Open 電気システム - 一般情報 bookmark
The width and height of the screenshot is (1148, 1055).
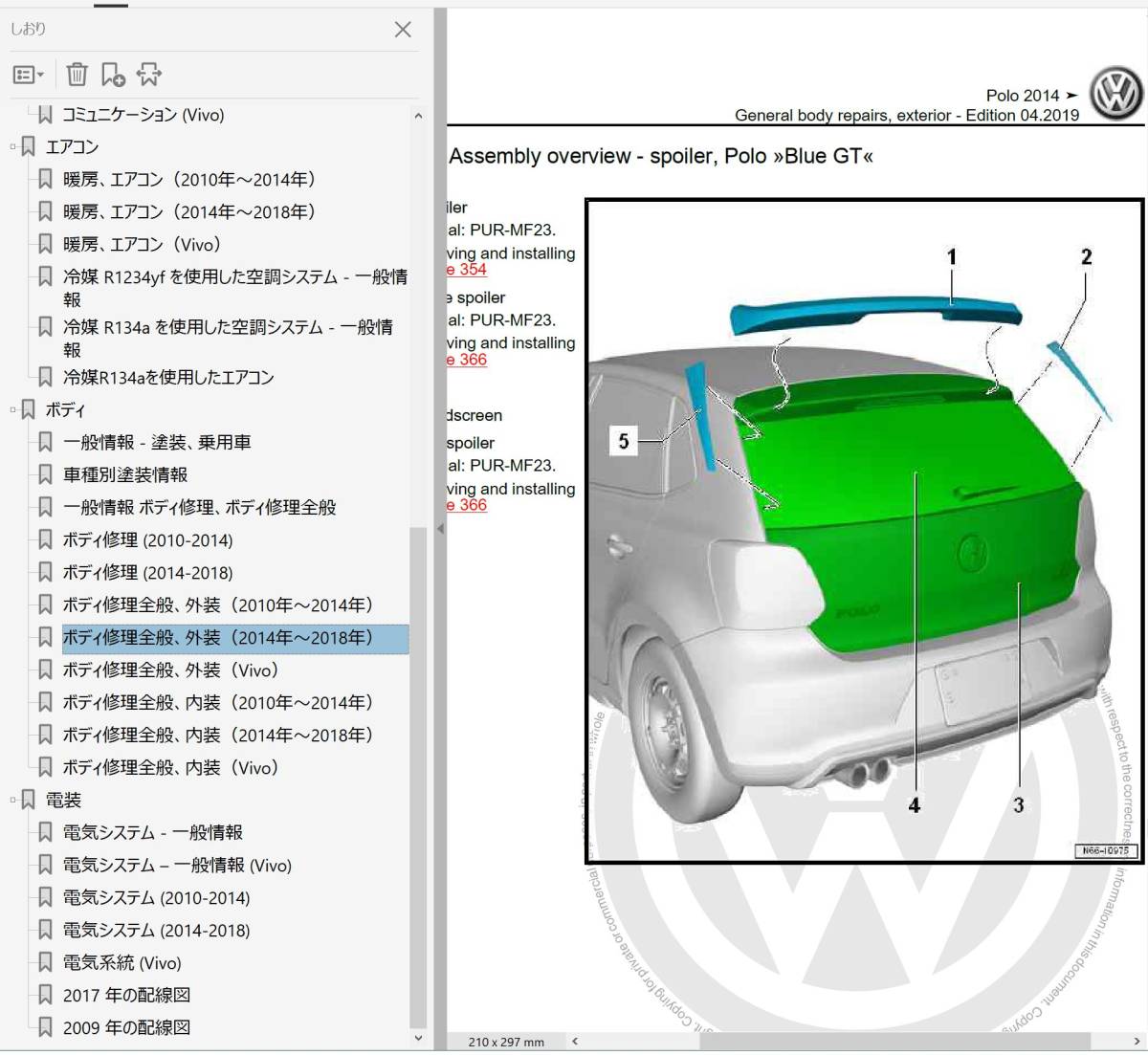point(153,833)
